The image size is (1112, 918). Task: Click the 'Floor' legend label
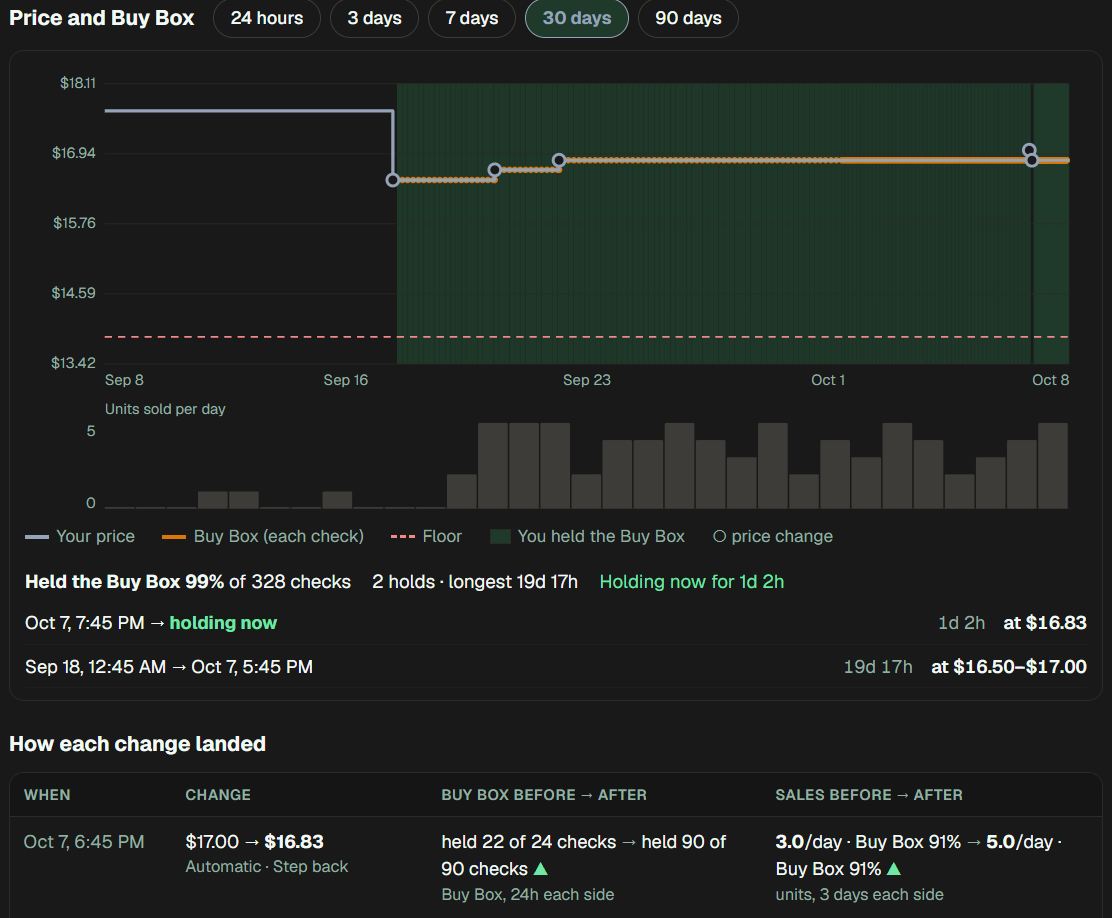(x=442, y=536)
